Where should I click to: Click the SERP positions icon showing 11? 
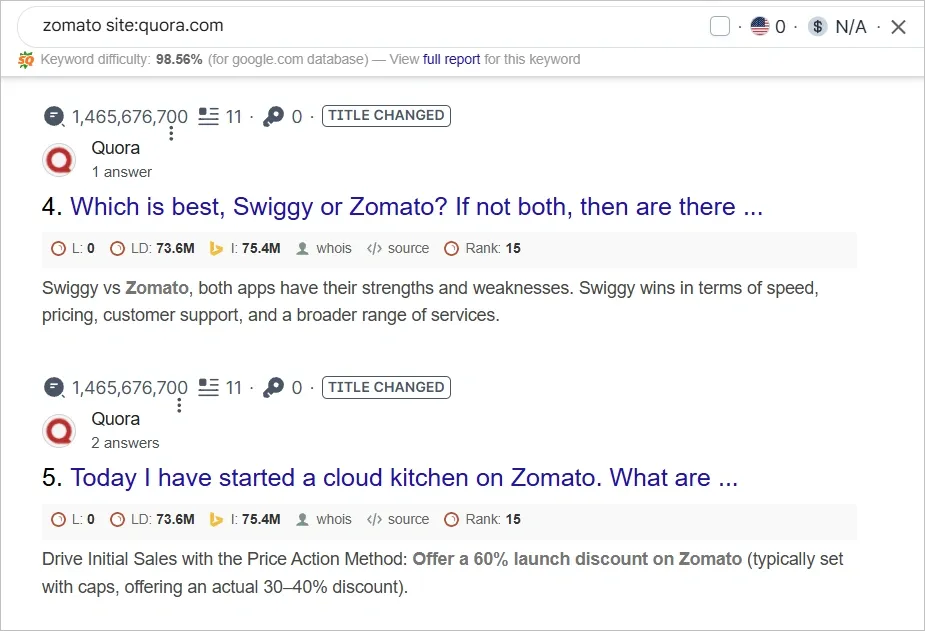point(206,116)
